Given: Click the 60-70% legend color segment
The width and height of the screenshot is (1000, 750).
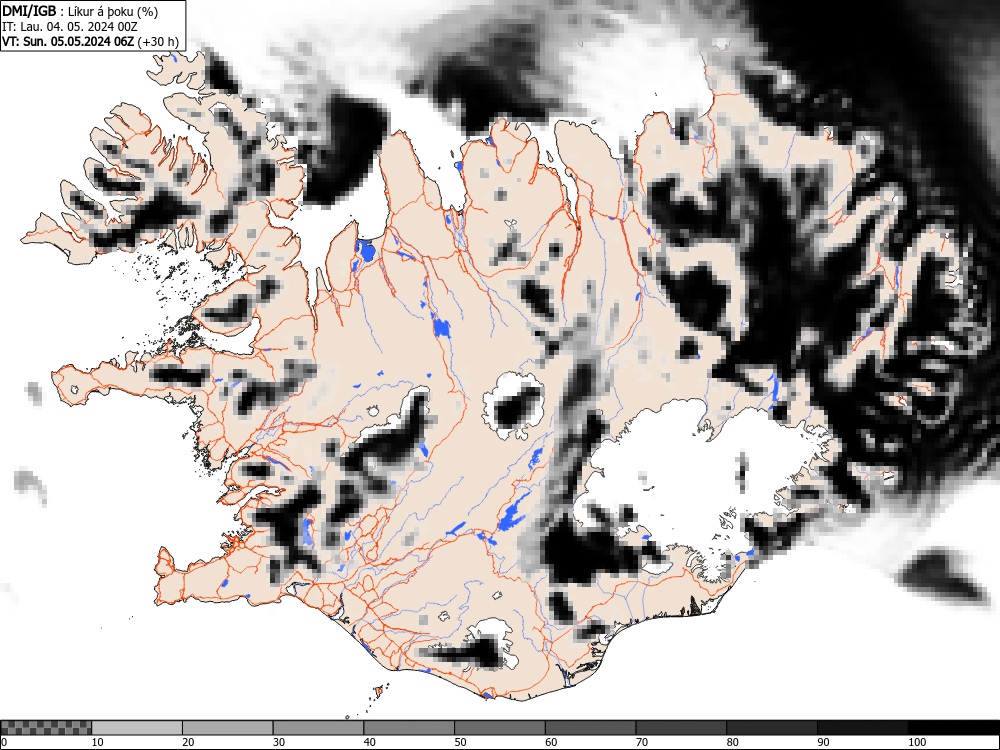Looking at the screenshot, I should point(591,728).
